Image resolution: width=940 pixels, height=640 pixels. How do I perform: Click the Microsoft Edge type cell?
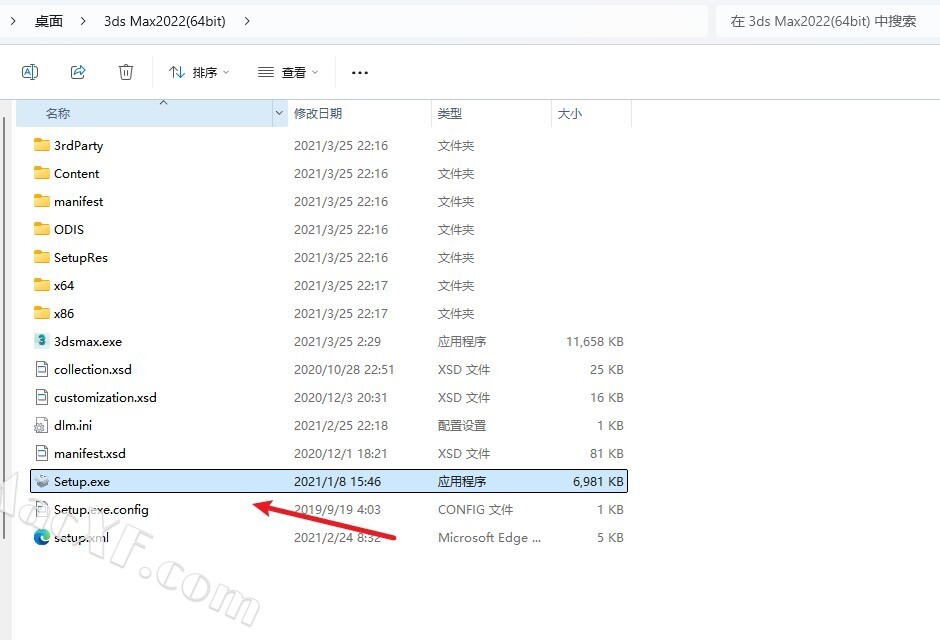click(489, 538)
